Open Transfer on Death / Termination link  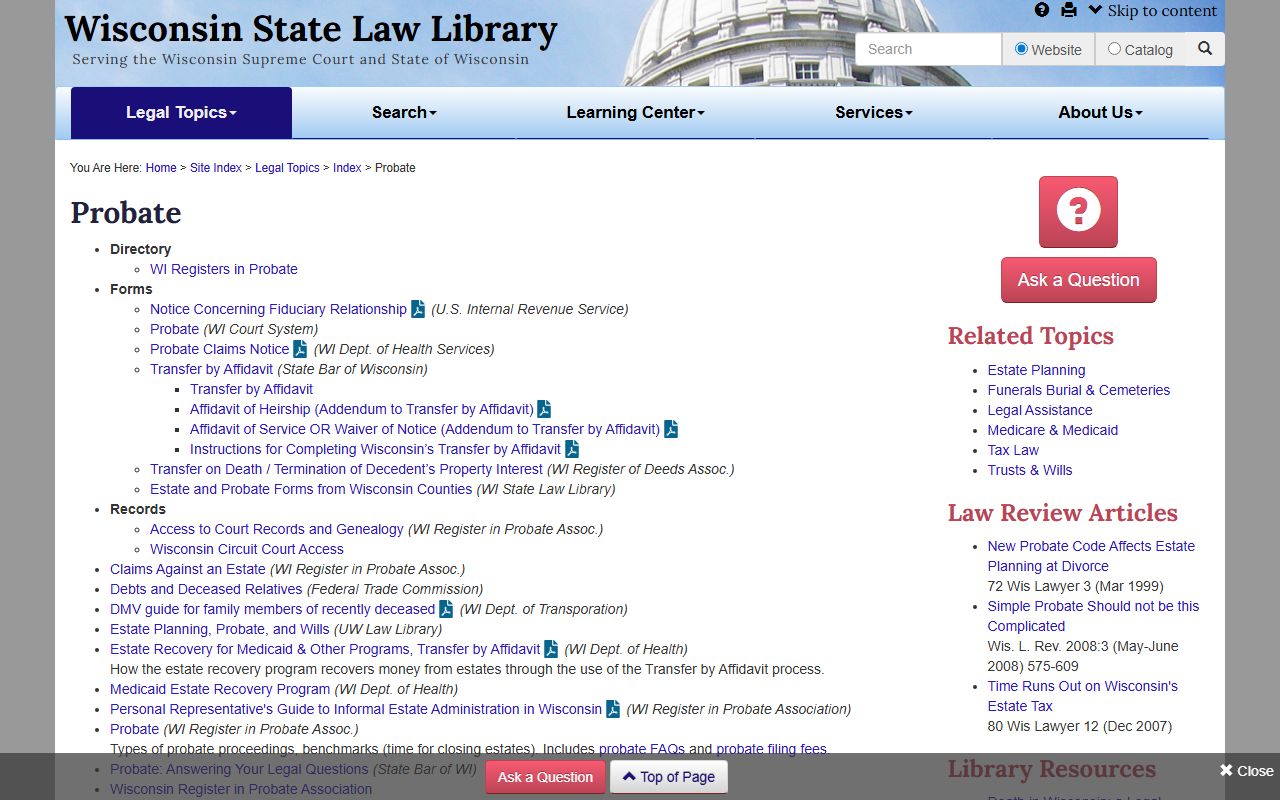(346, 469)
